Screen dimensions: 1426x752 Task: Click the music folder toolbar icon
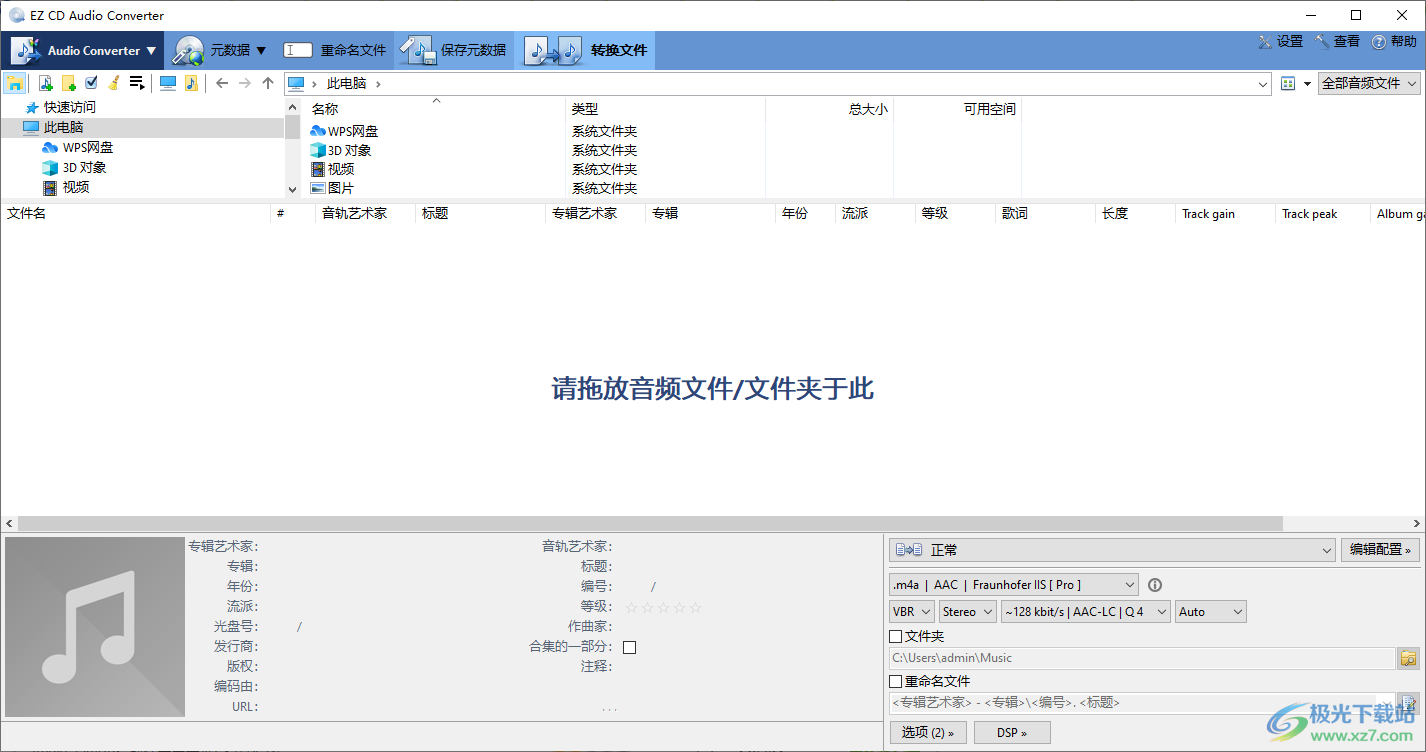(x=191, y=83)
